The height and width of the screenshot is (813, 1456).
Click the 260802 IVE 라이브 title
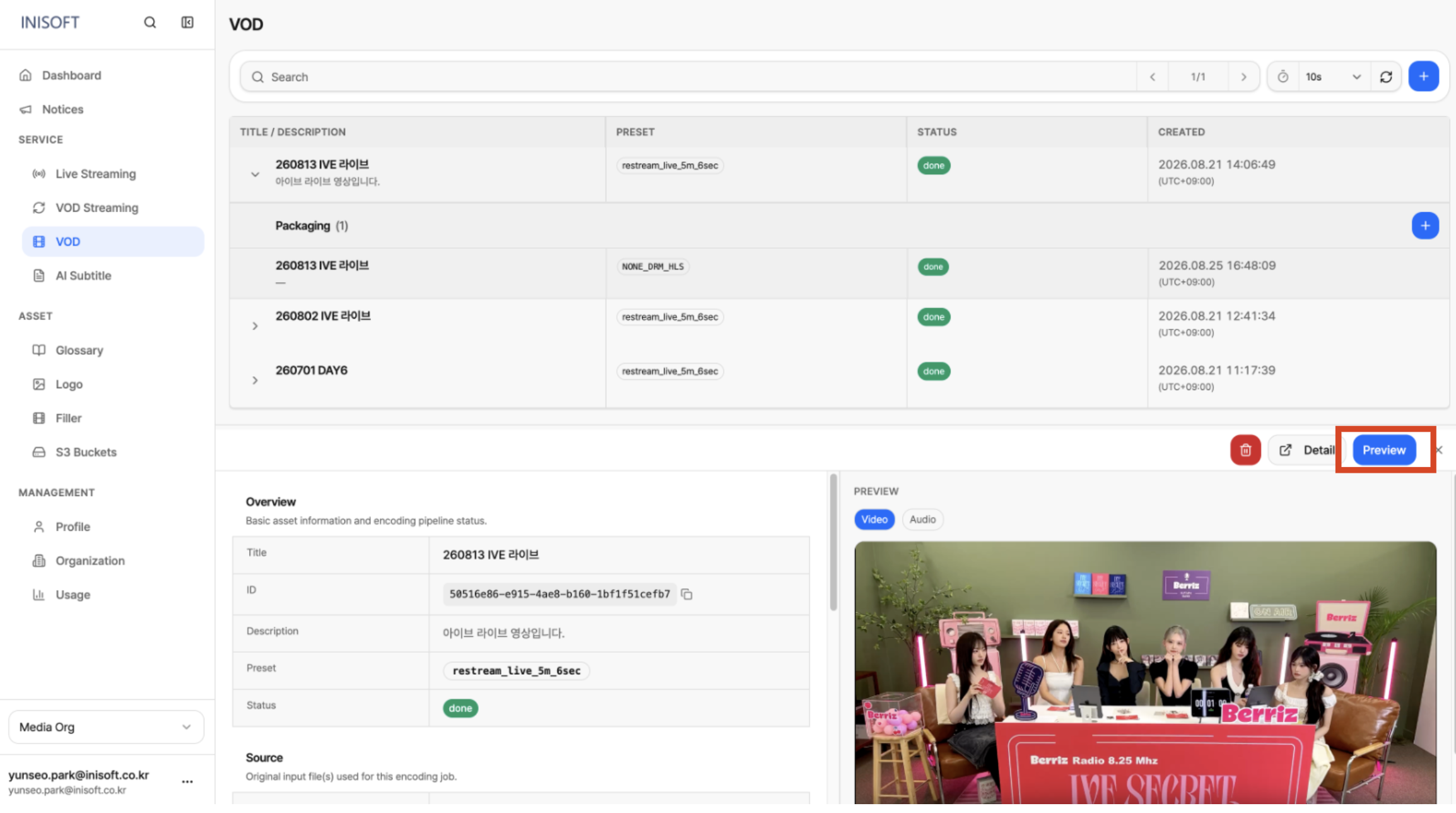pyautogui.click(x=323, y=316)
